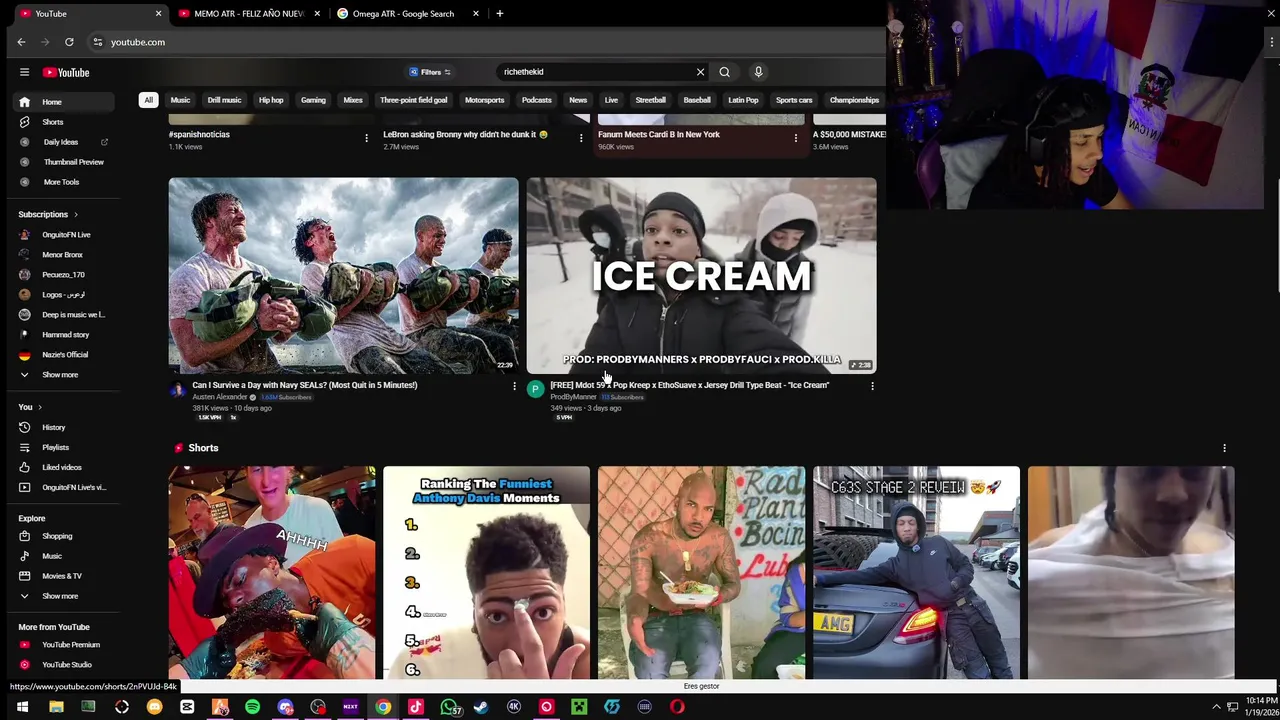Open Windows Start menu
Image resolution: width=1280 pixels, height=720 pixels.
coord(22,707)
